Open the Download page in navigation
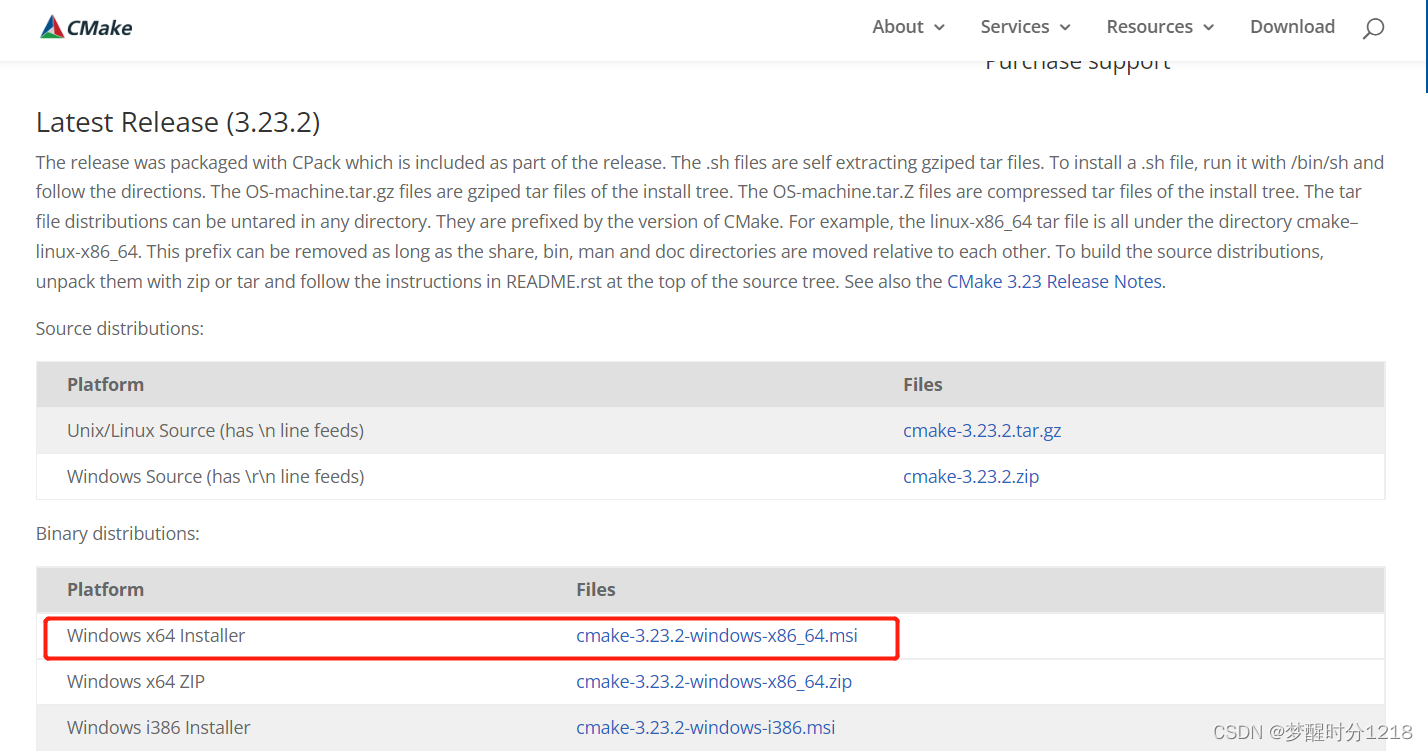 point(1292,27)
